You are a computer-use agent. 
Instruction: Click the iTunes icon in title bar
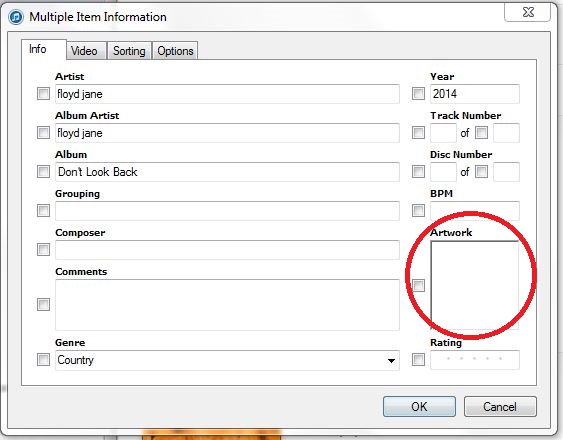click(16, 17)
